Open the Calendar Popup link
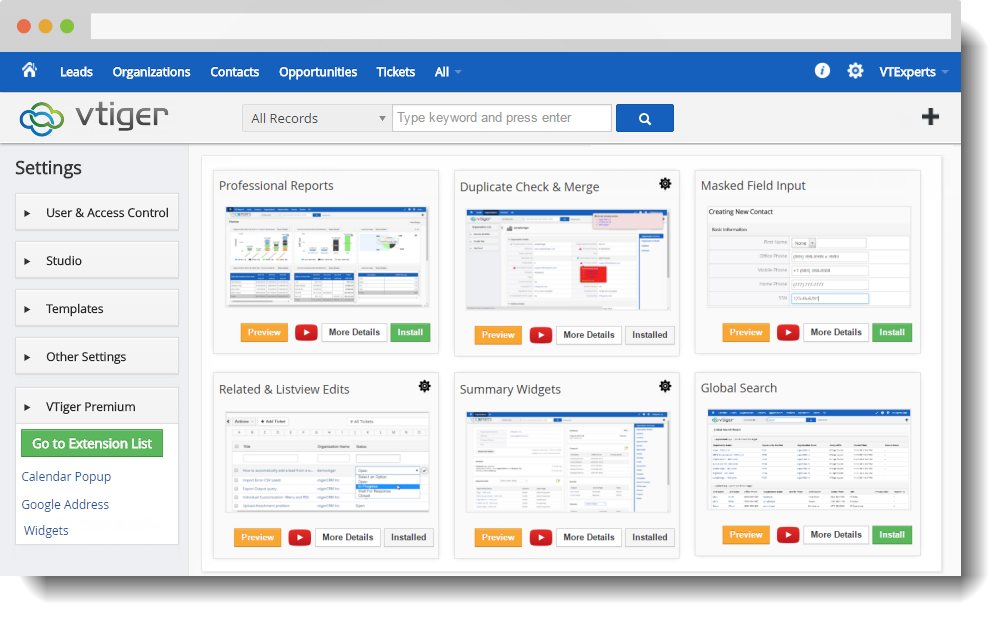Viewport: 1008px width, 623px height. pos(66,476)
